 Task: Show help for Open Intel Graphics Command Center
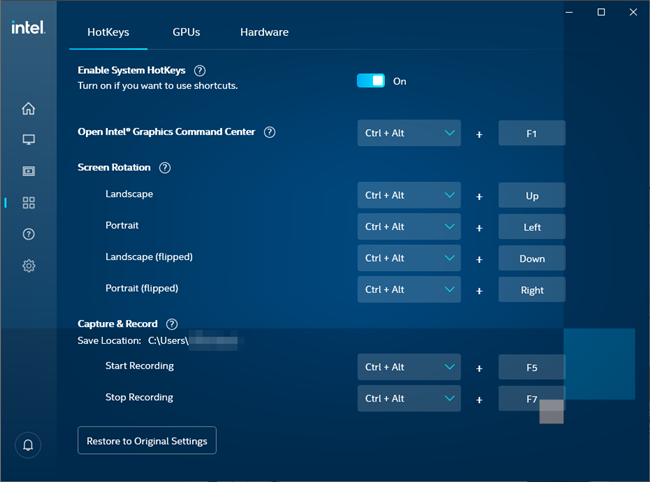click(269, 132)
